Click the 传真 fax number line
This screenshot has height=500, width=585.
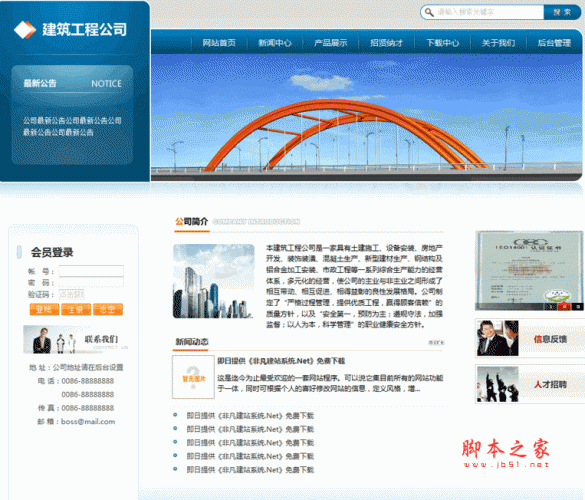tap(76, 408)
